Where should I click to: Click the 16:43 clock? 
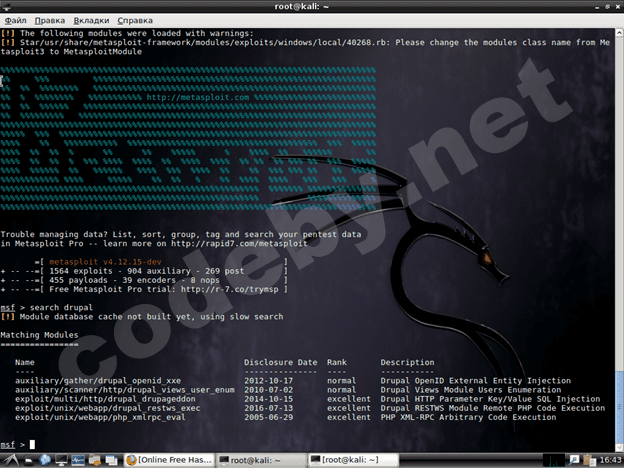(610, 460)
